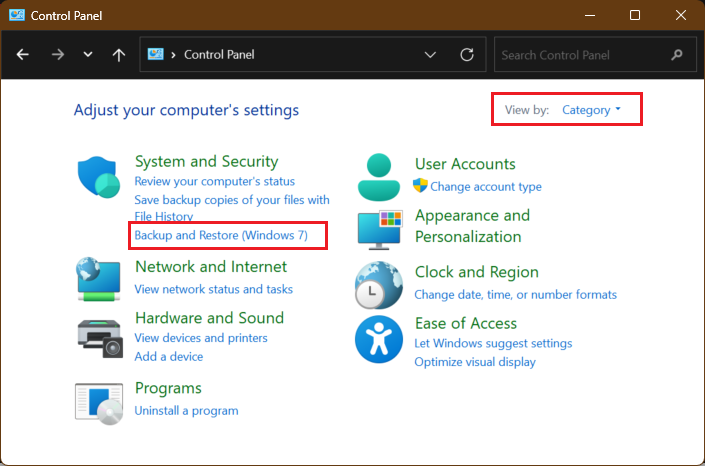This screenshot has height=466, width=705.
Task: Click Let Windows suggest settings
Action: point(493,343)
